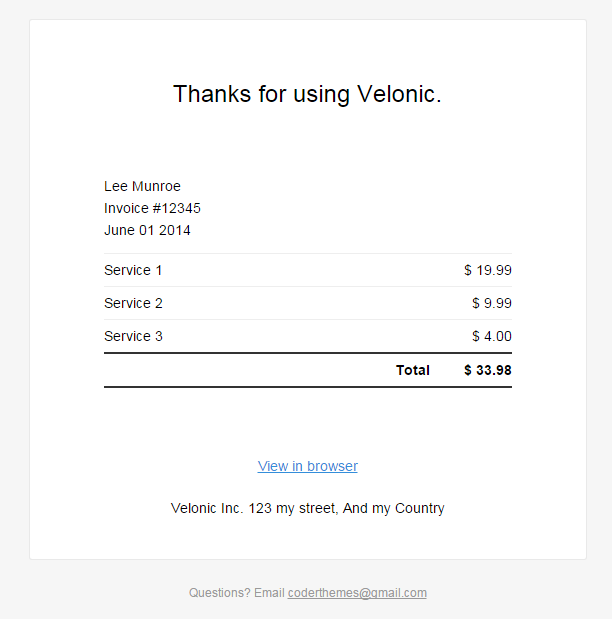Viewport: 612px width, 619px height.
Task: Select the Service 2 label
Action: tap(133, 303)
